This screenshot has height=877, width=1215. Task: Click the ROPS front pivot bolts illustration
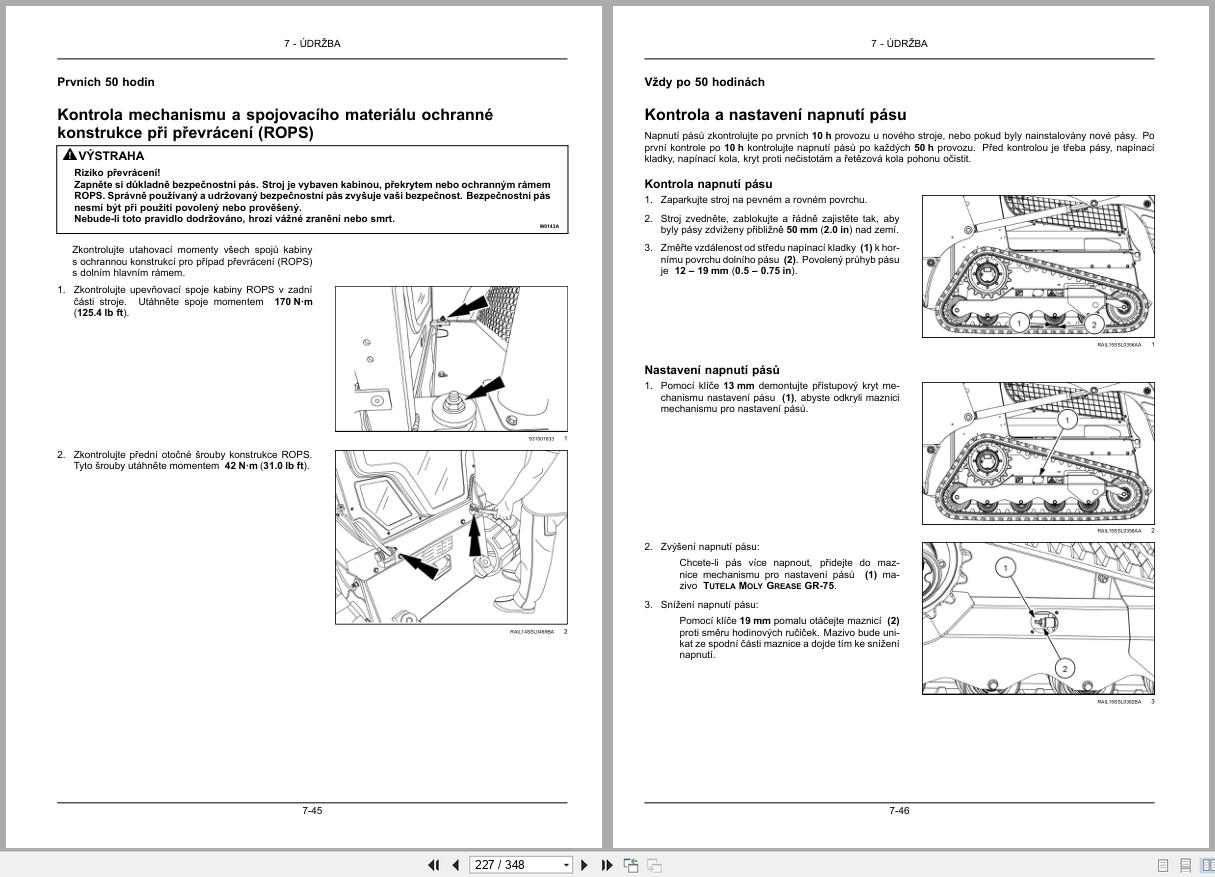click(x=451, y=537)
